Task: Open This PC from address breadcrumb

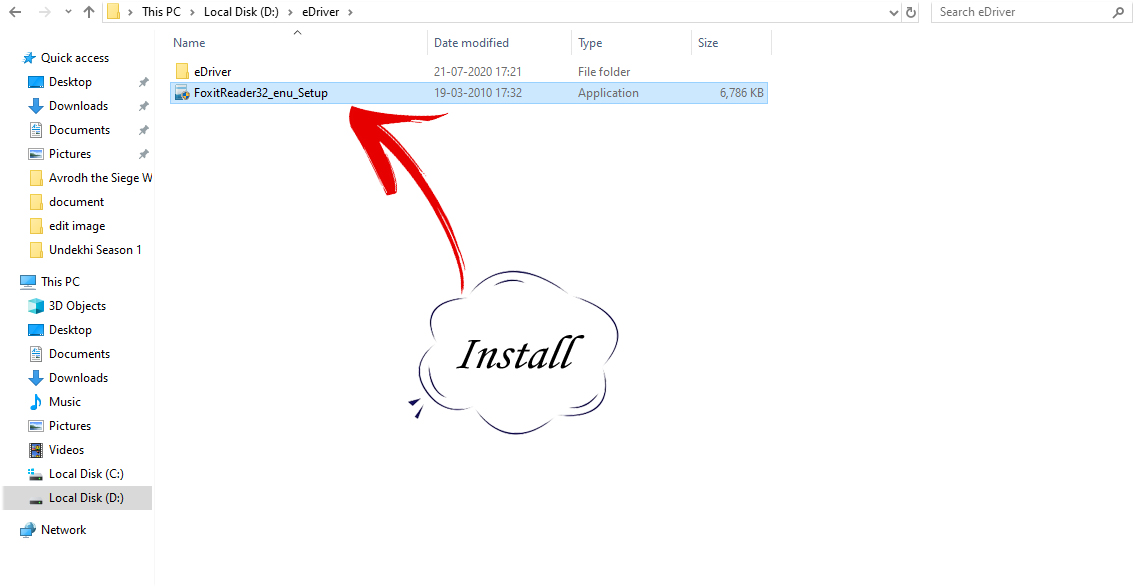Action: click(x=161, y=12)
